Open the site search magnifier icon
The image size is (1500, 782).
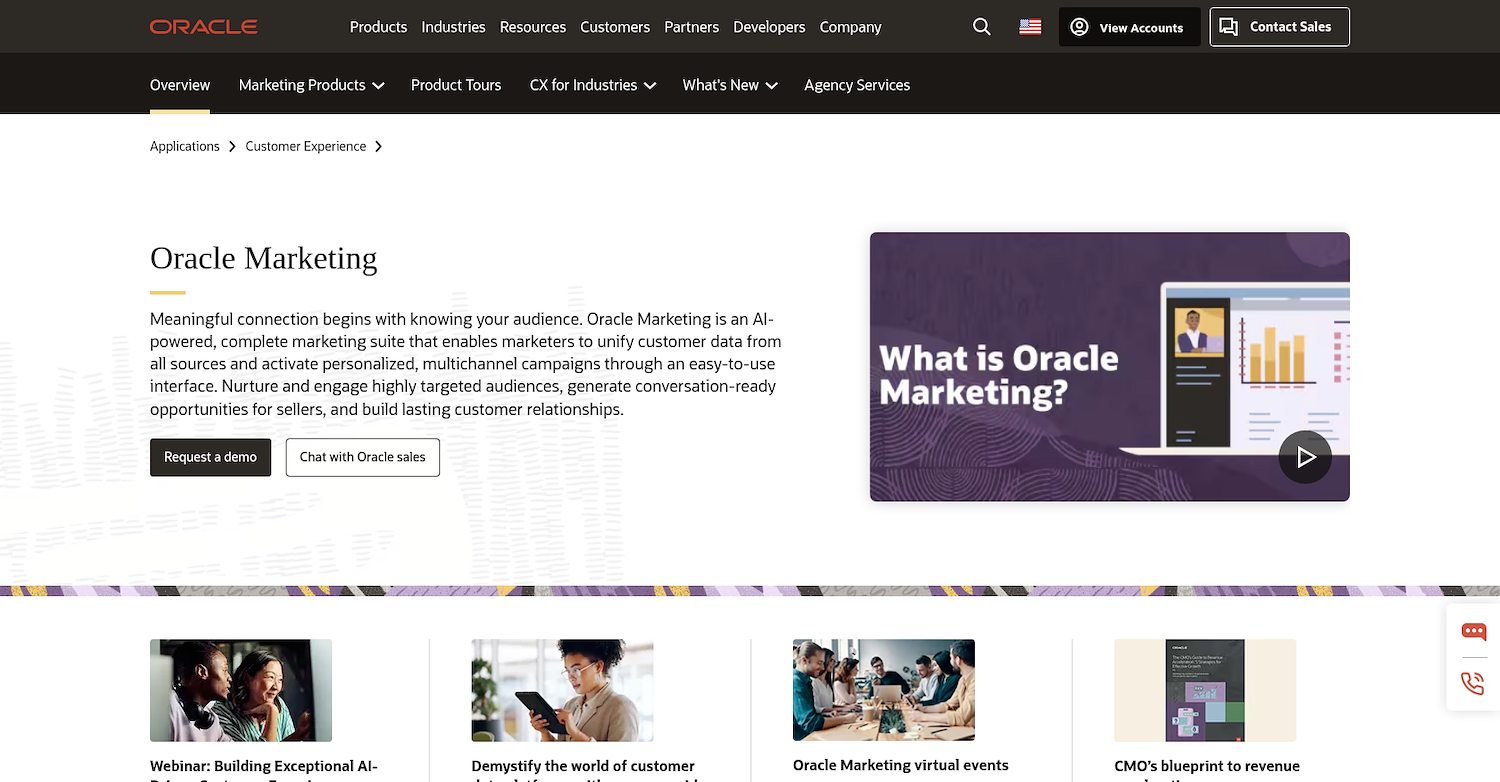982,27
